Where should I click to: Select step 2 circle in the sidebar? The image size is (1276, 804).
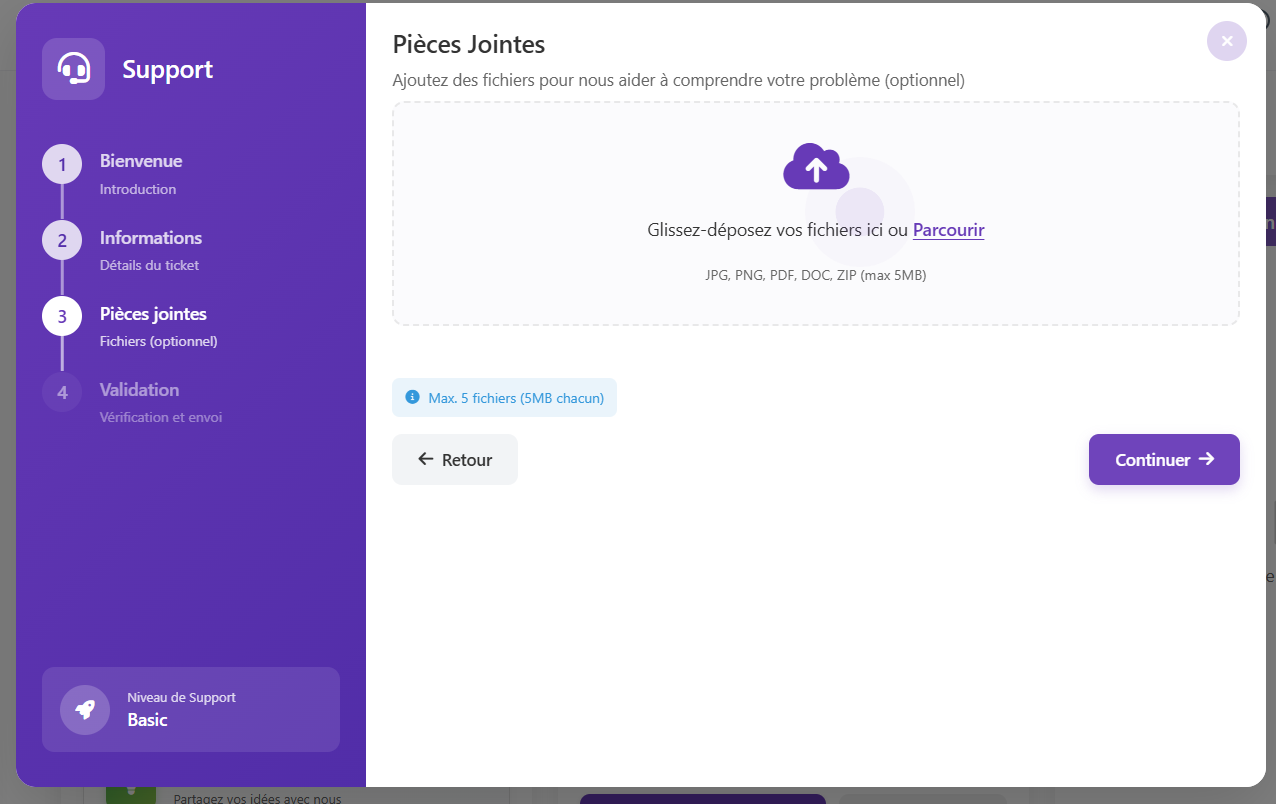coord(62,241)
